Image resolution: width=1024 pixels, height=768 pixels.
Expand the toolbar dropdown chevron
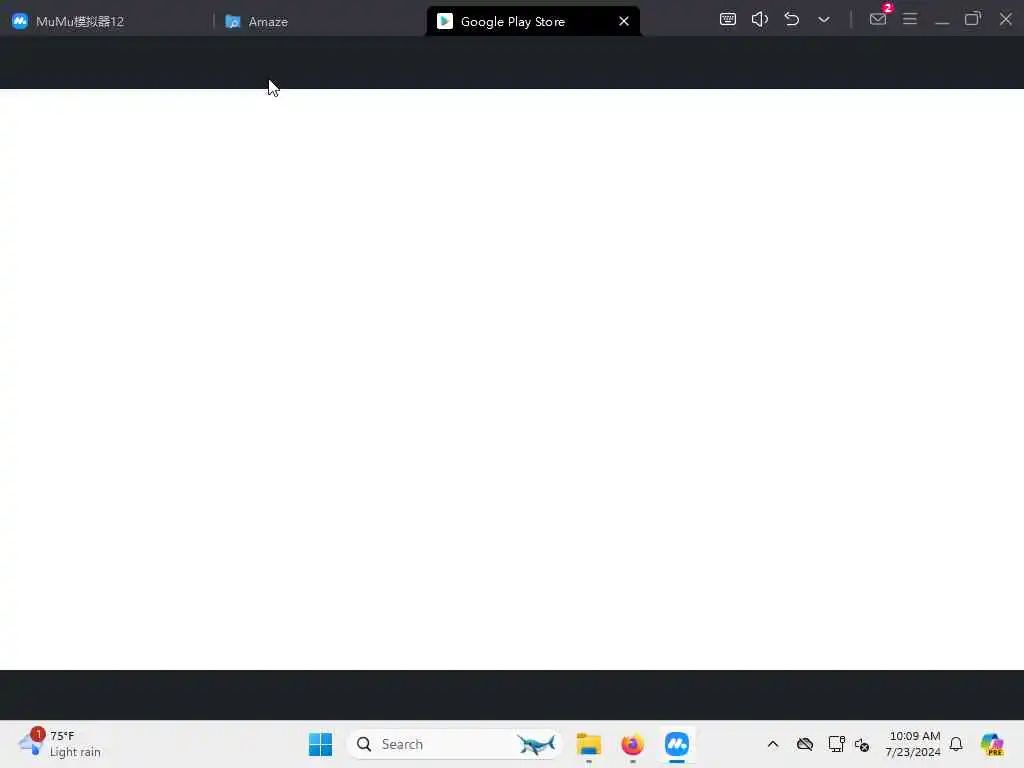tap(824, 20)
